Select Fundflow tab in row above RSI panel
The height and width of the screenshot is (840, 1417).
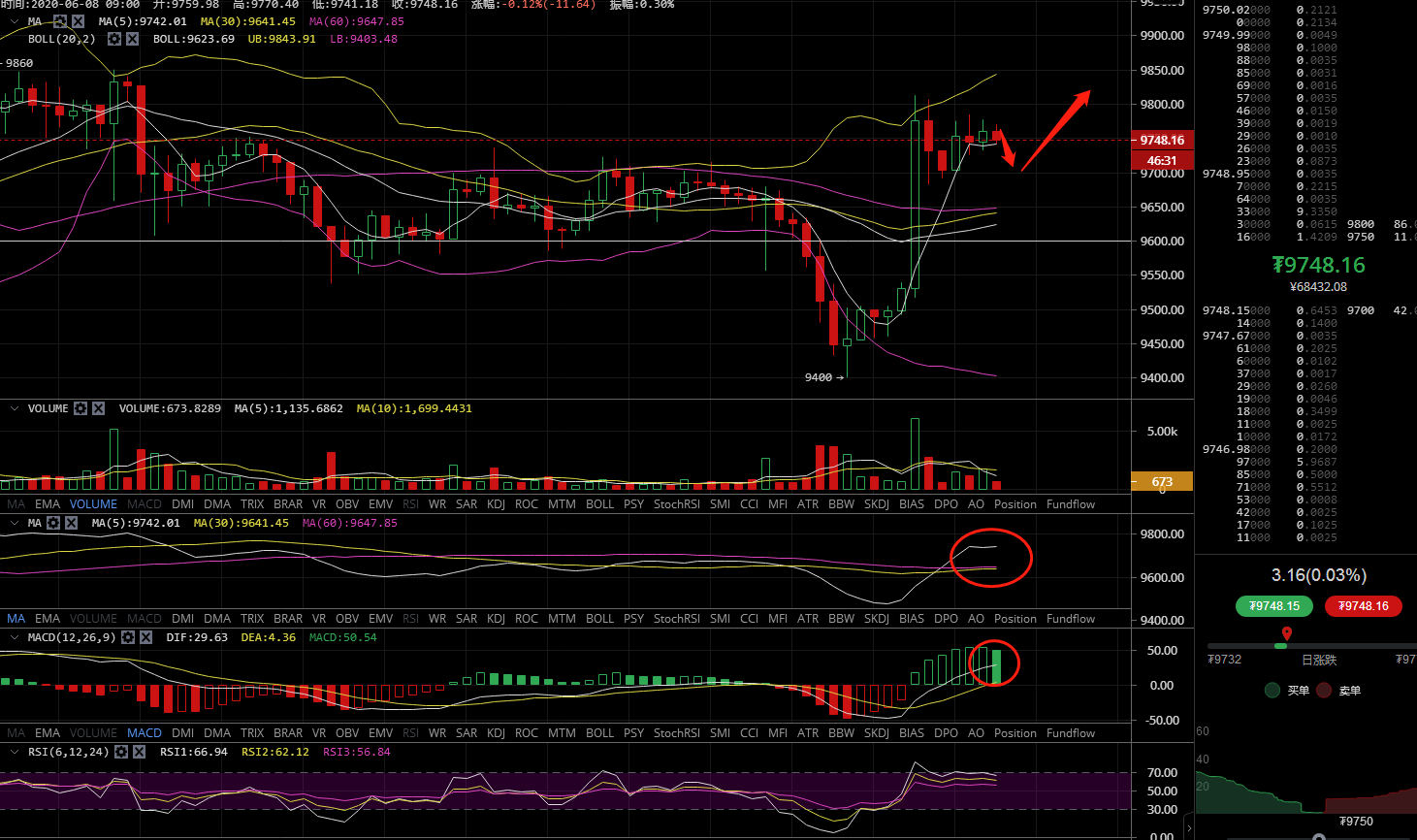1070,733
